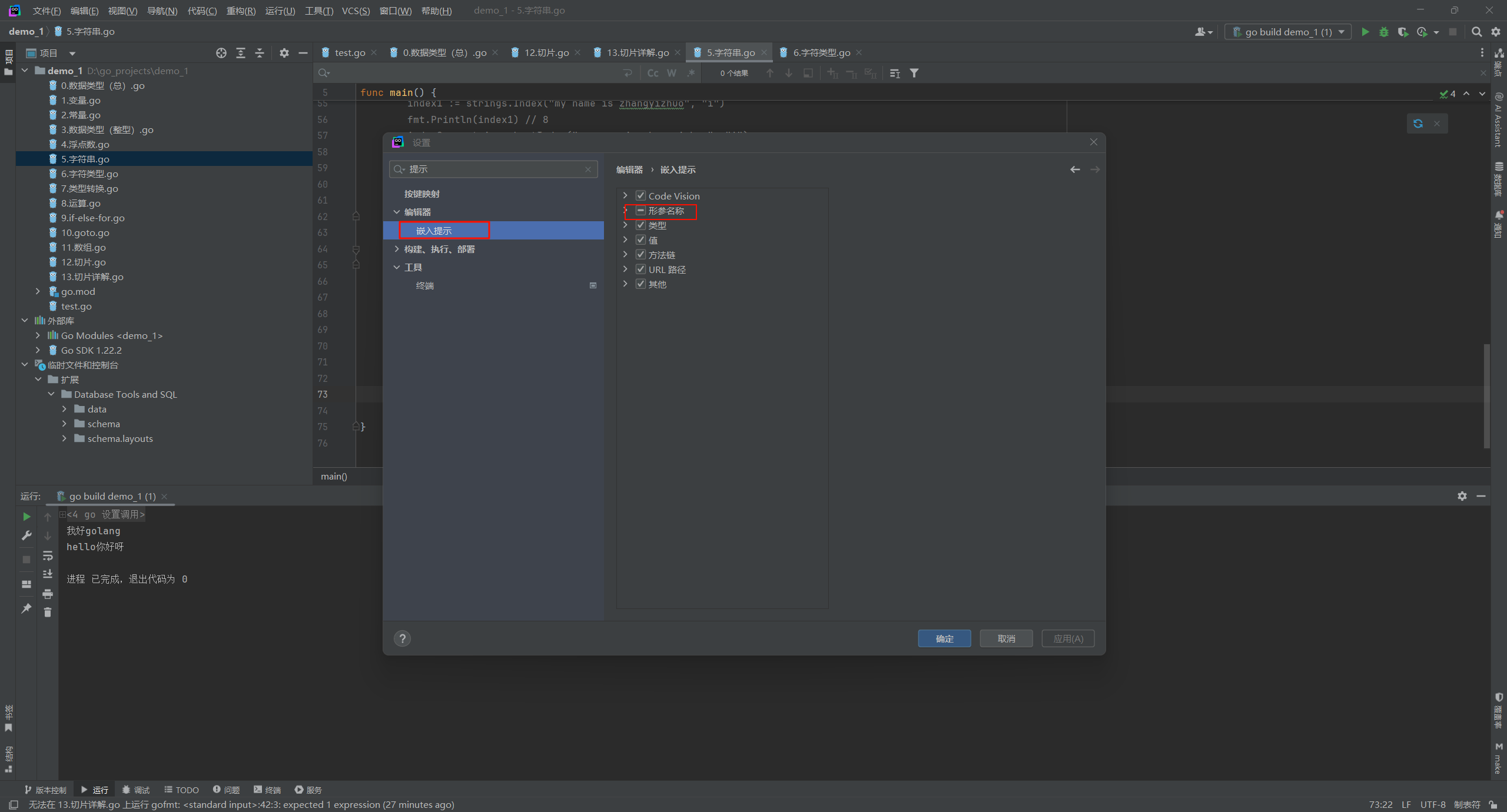The width and height of the screenshot is (1507, 812).
Task: Switch to 12.切片.go editor tab
Action: tap(546, 53)
